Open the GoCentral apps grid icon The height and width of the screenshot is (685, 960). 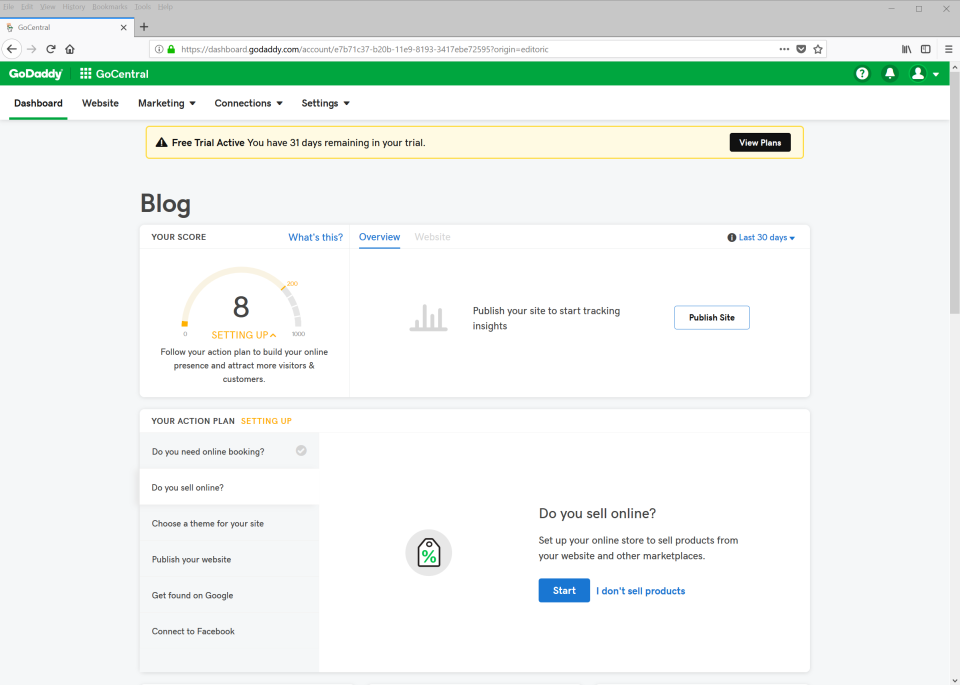tap(84, 73)
